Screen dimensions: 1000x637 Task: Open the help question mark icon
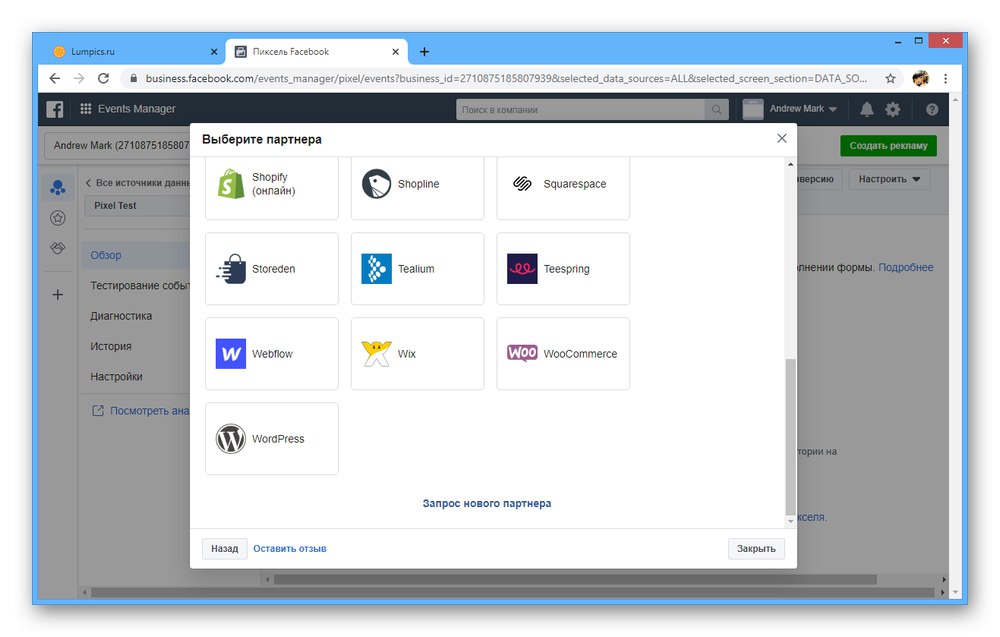932,110
